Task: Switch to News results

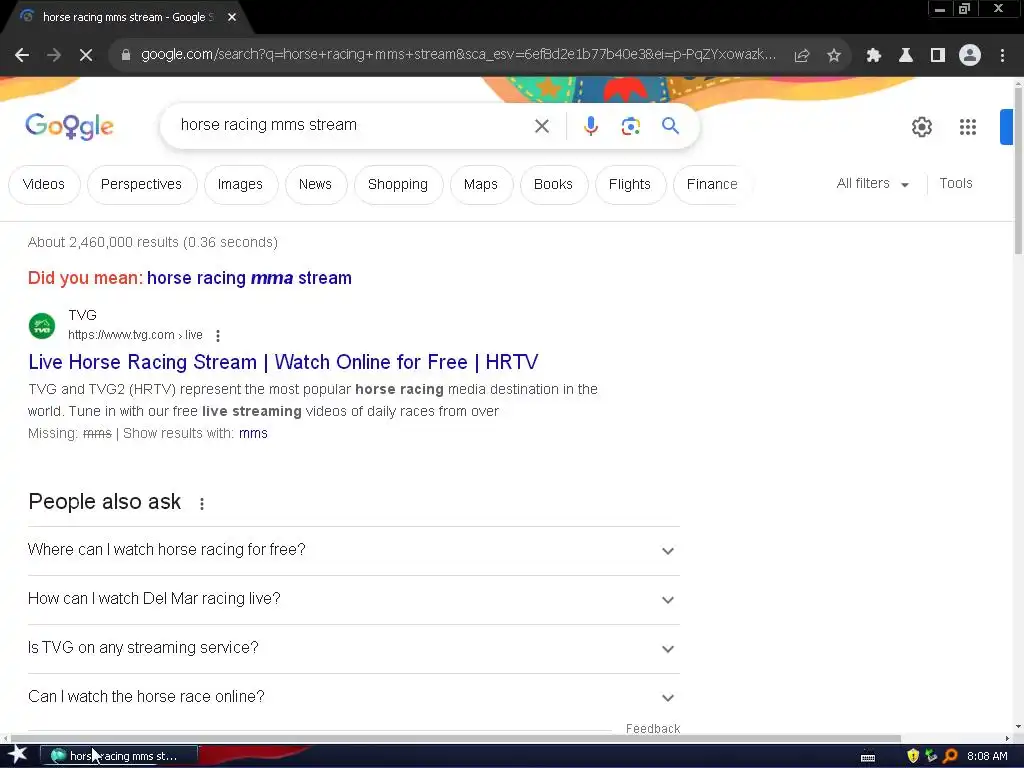Action: (315, 185)
